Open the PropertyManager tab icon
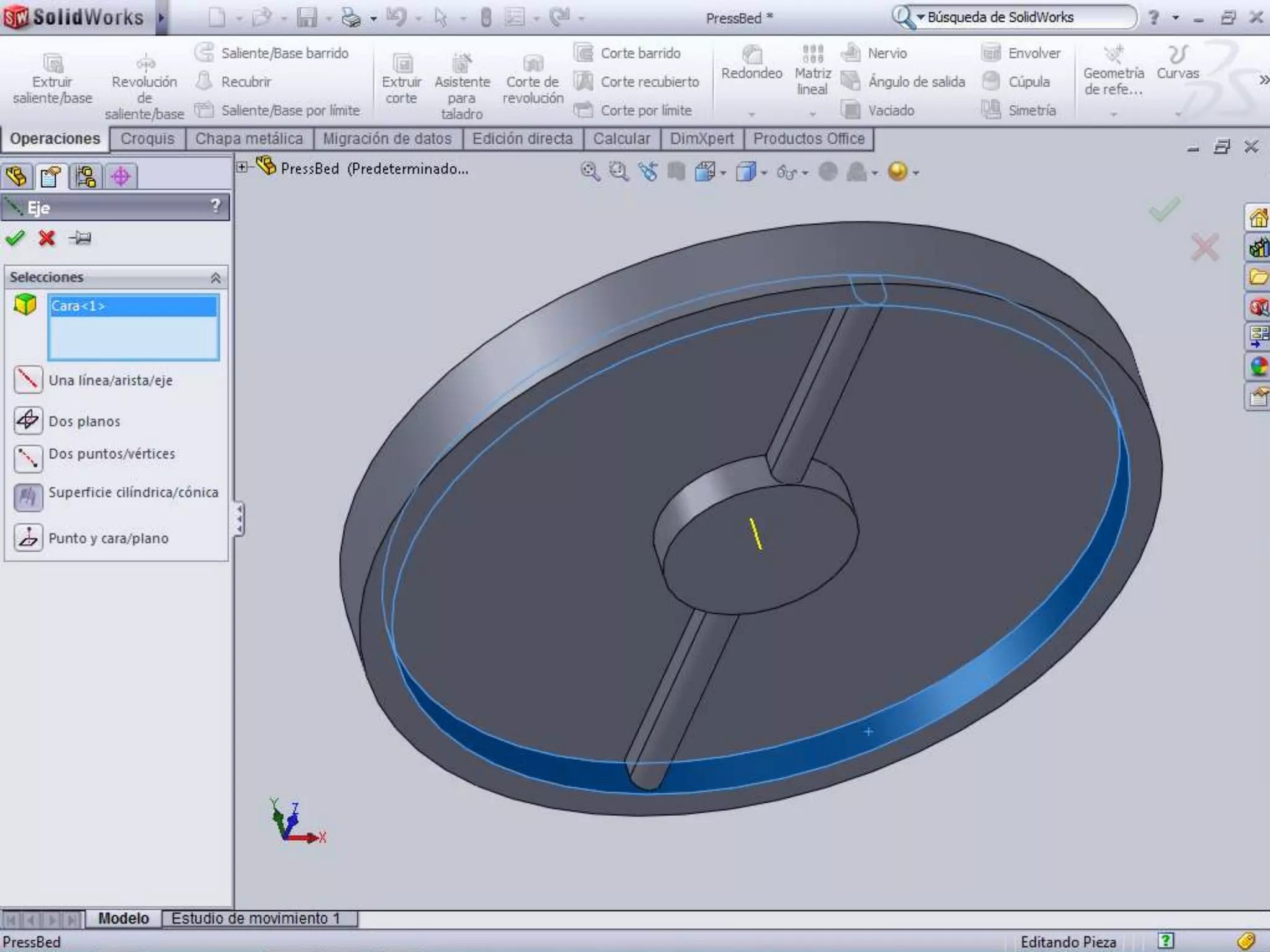Screen dimensions: 1270x952 point(51,177)
